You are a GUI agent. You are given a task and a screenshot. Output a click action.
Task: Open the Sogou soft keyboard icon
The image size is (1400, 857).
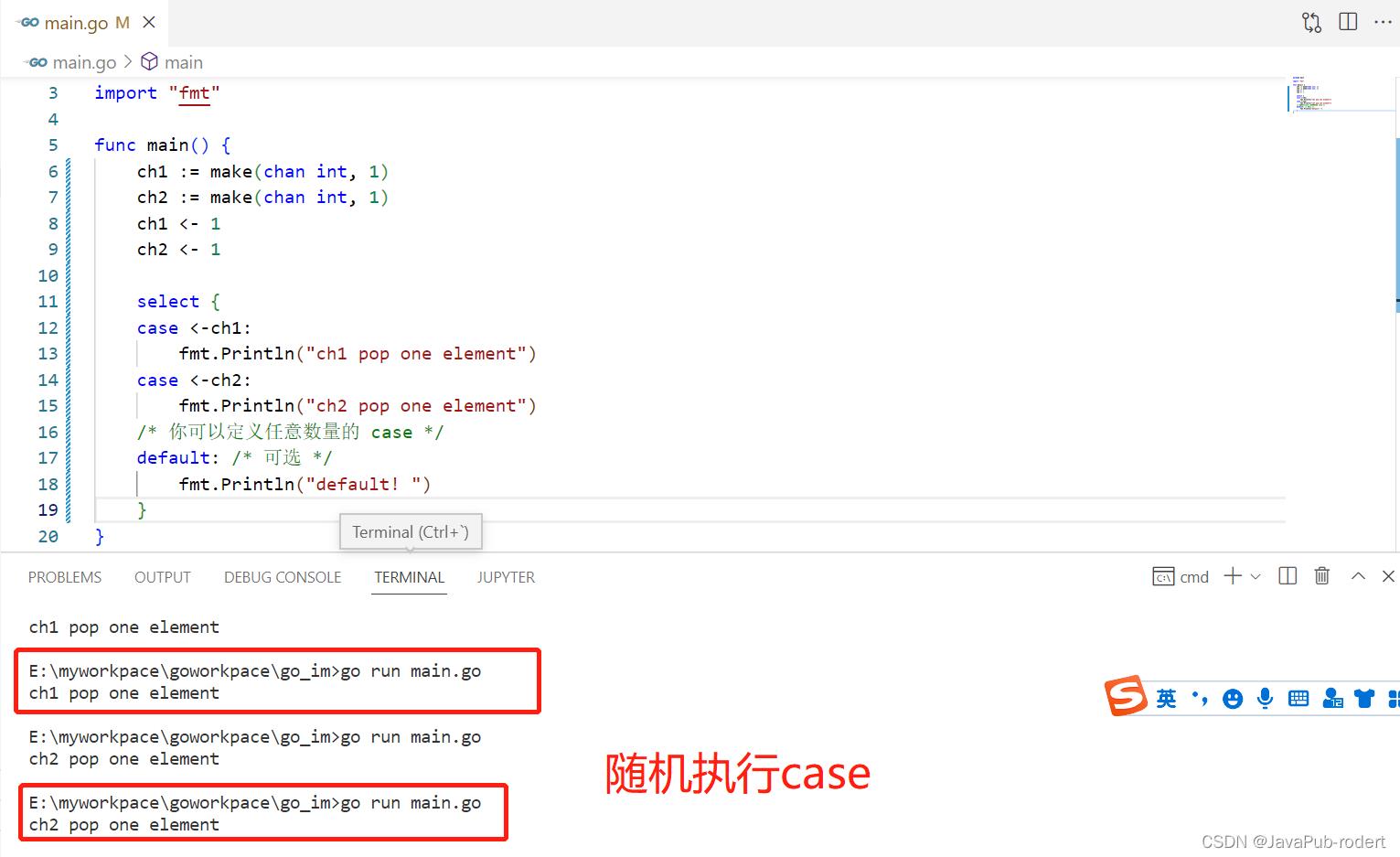[1298, 699]
